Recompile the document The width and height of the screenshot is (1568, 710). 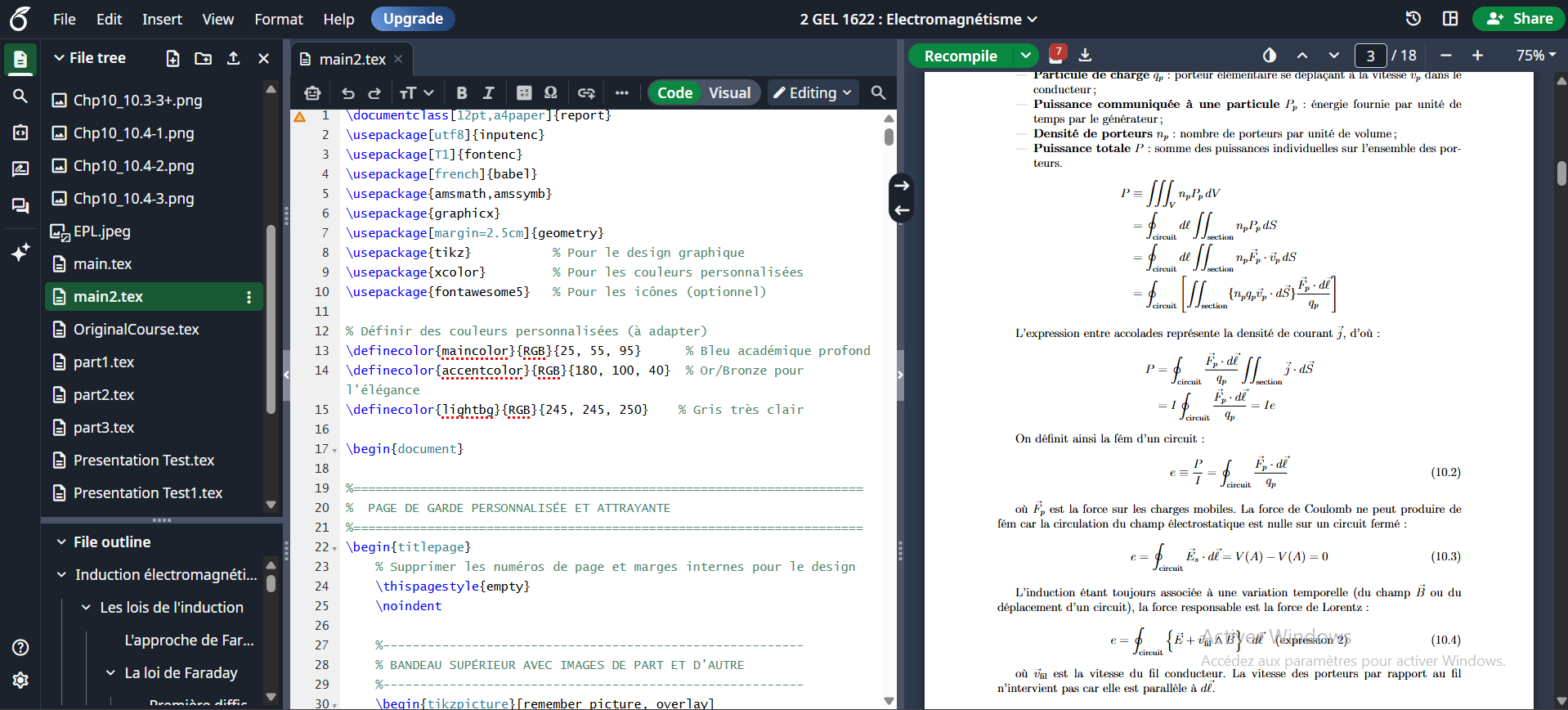tap(961, 56)
